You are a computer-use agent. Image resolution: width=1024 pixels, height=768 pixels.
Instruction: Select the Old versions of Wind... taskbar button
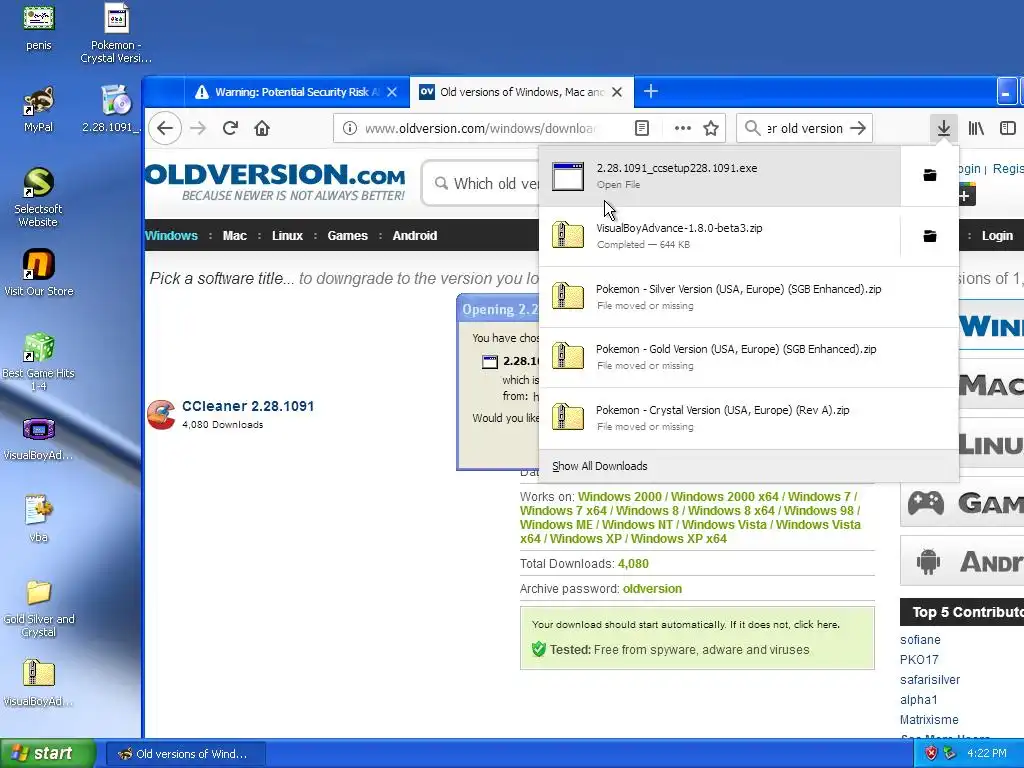pos(185,754)
